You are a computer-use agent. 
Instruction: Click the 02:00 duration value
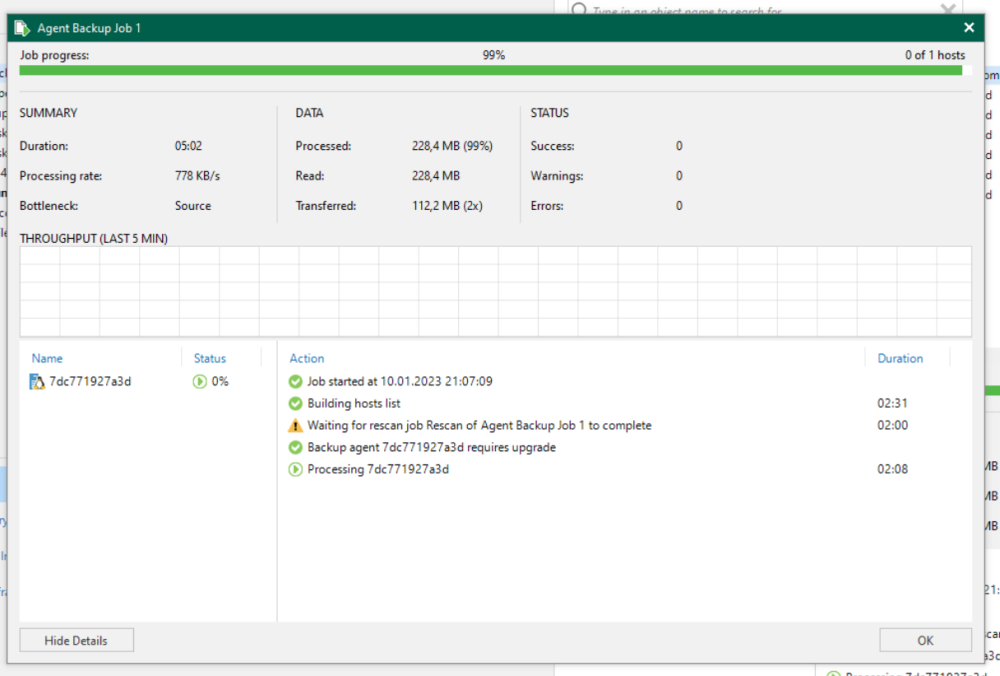(892, 425)
